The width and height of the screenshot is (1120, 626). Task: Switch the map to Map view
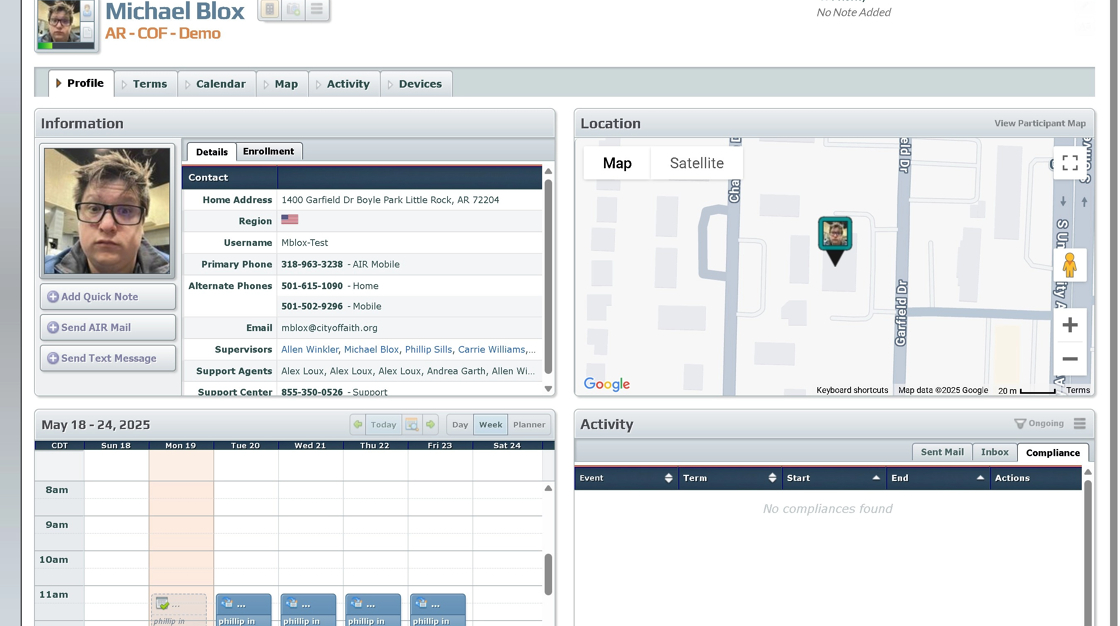(x=617, y=163)
